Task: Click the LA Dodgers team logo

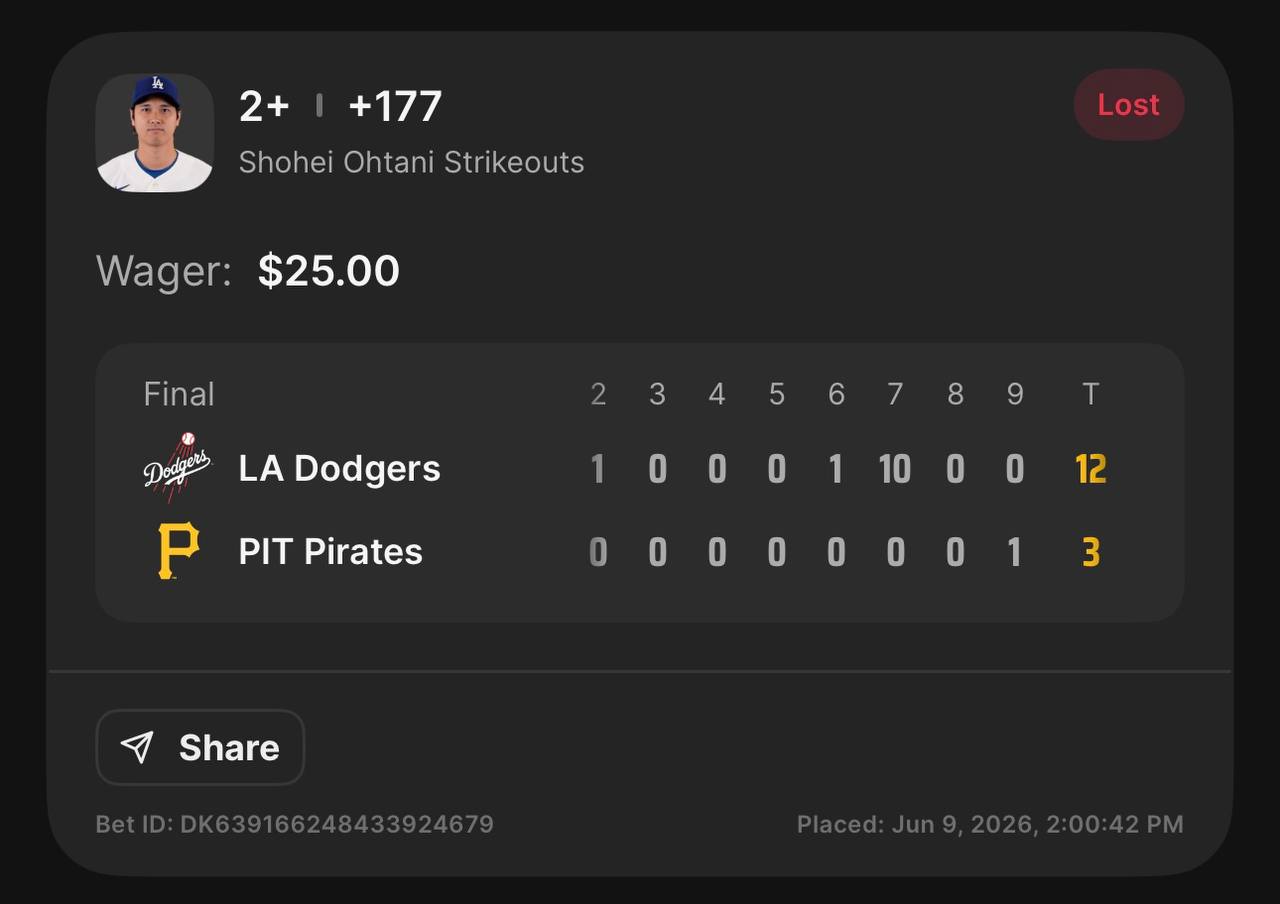Action: pyautogui.click(x=177, y=467)
